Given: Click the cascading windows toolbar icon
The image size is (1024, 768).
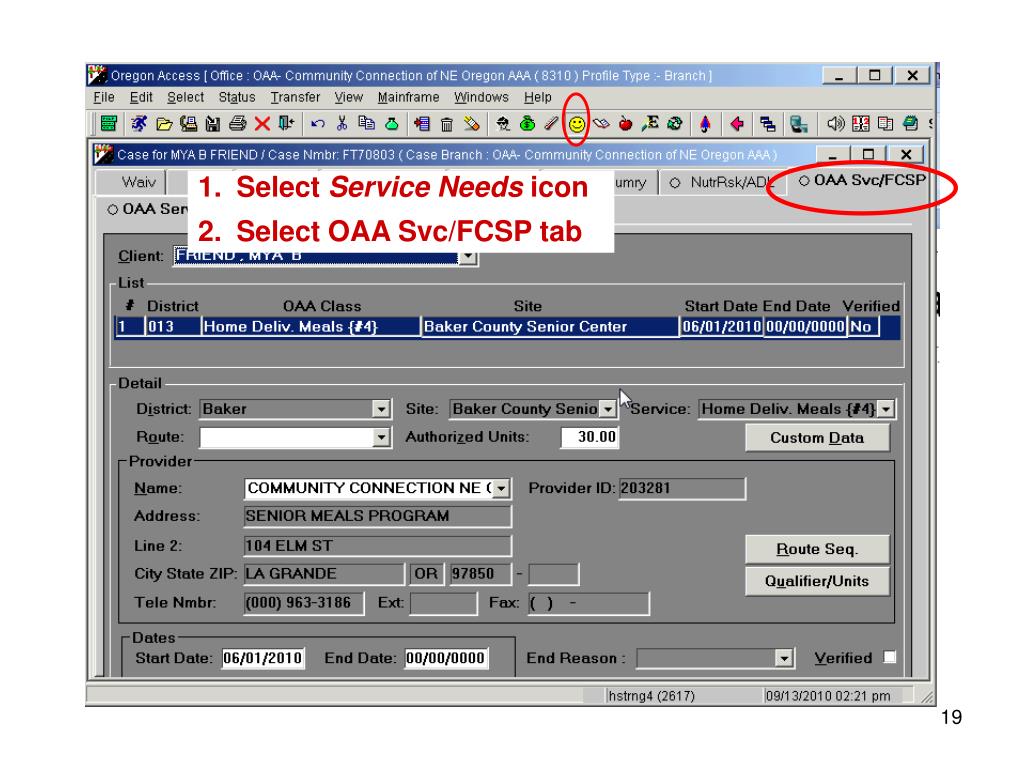Looking at the screenshot, I should pos(768,123).
